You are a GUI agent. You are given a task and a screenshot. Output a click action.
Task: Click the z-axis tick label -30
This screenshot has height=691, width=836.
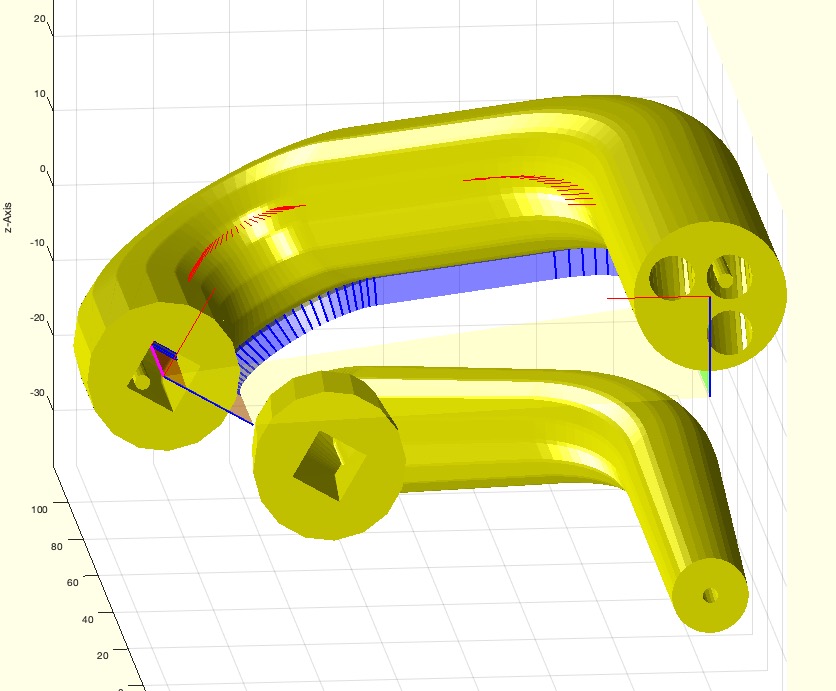click(x=36, y=393)
